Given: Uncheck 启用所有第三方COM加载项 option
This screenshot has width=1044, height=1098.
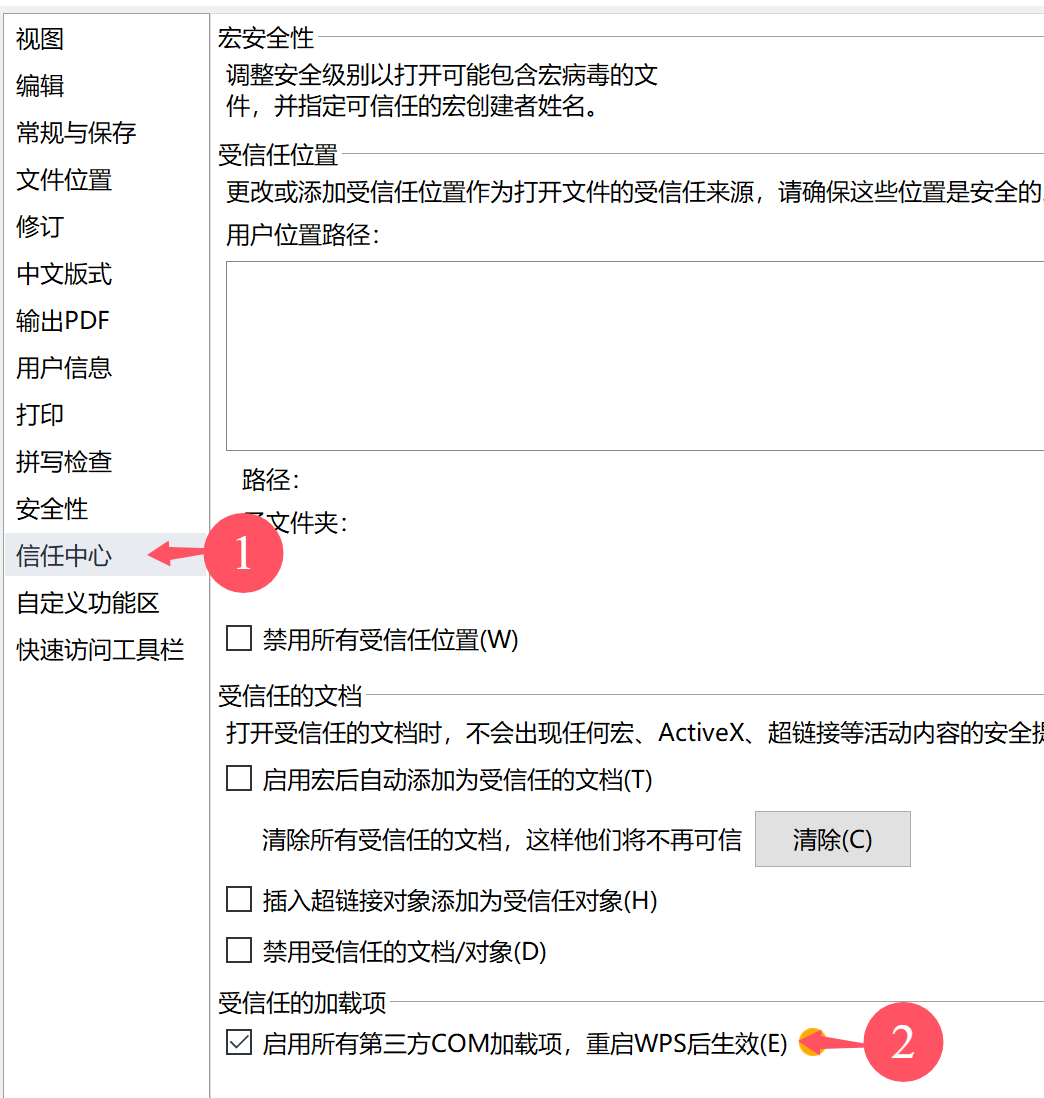Looking at the screenshot, I should pos(238,1043).
